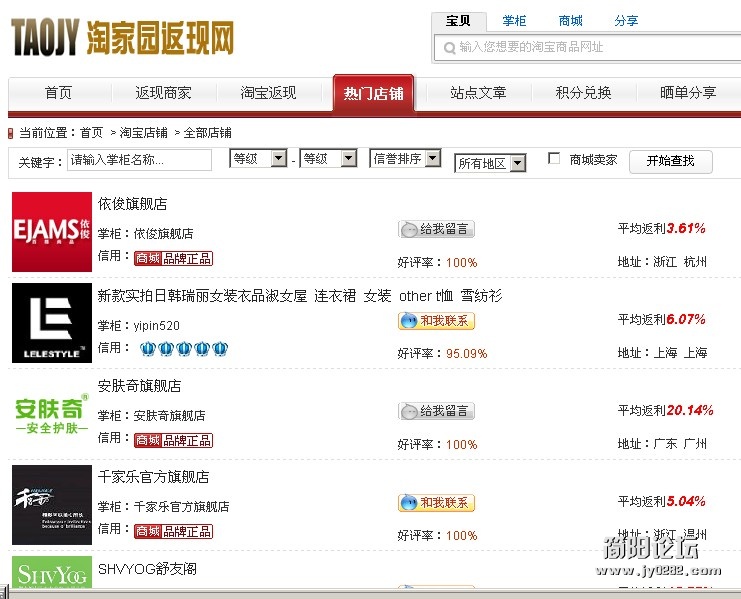Open the 千家乐 black shop logo thumbnail
741x599 pixels.
coord(52,505)
